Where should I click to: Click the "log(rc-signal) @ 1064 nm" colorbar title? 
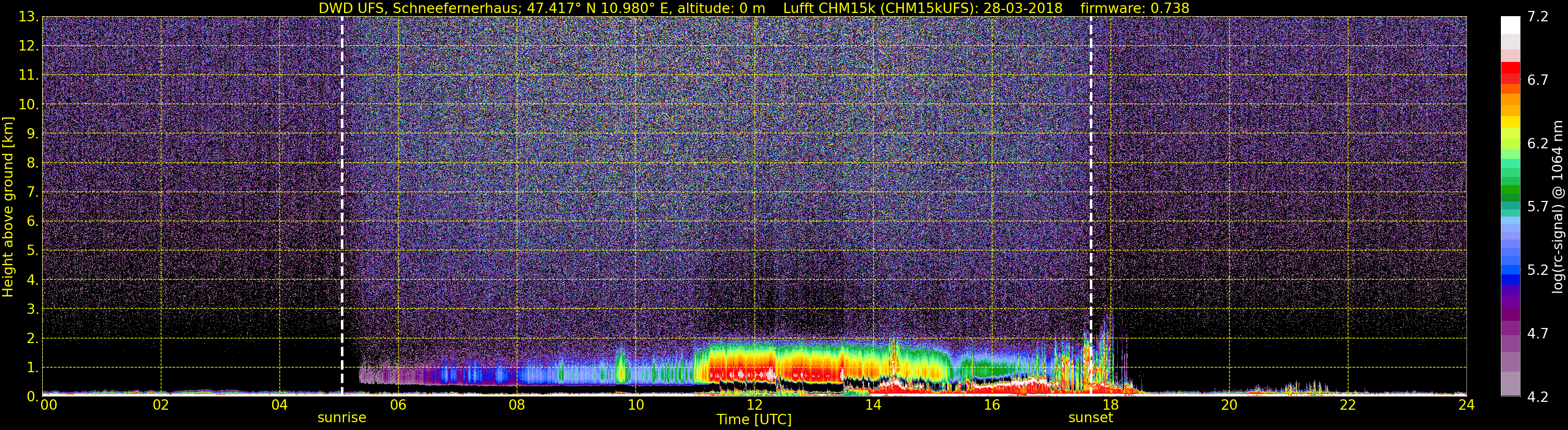[x=1558, y=207]
